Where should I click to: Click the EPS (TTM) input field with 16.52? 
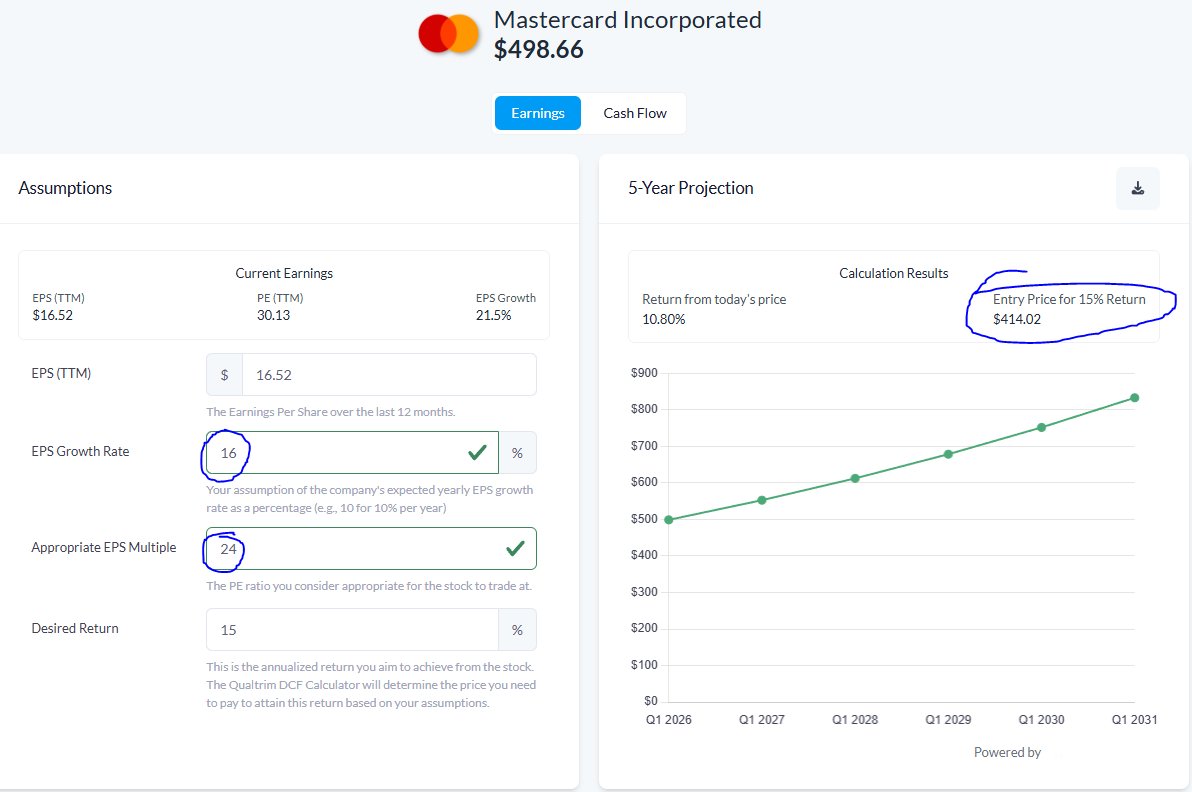(x=388, y=375)
